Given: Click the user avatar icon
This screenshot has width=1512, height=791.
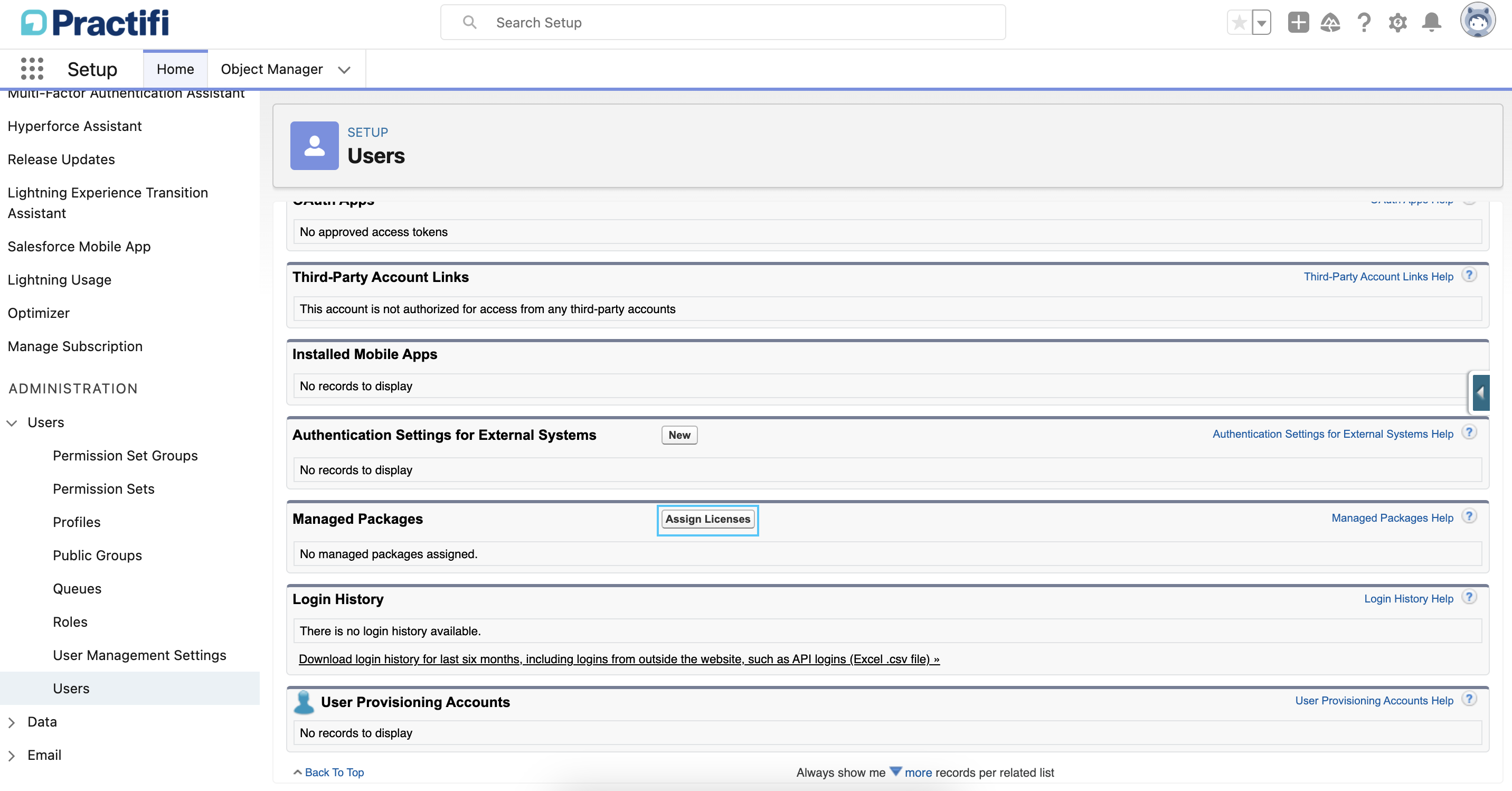Looking at the screenshot, I should click(x=1477, y=21).
